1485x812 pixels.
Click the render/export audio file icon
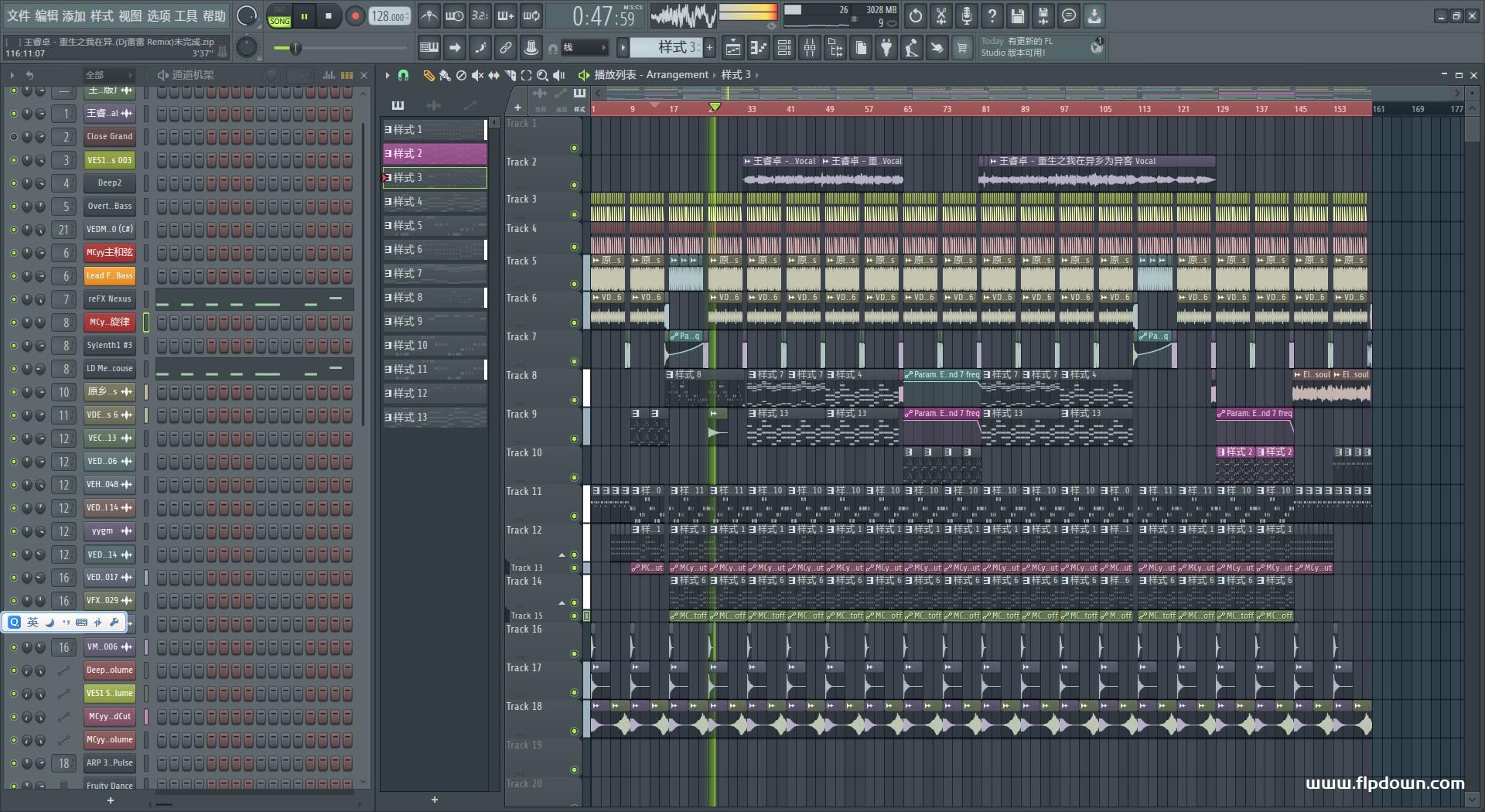click(1043, 15)
